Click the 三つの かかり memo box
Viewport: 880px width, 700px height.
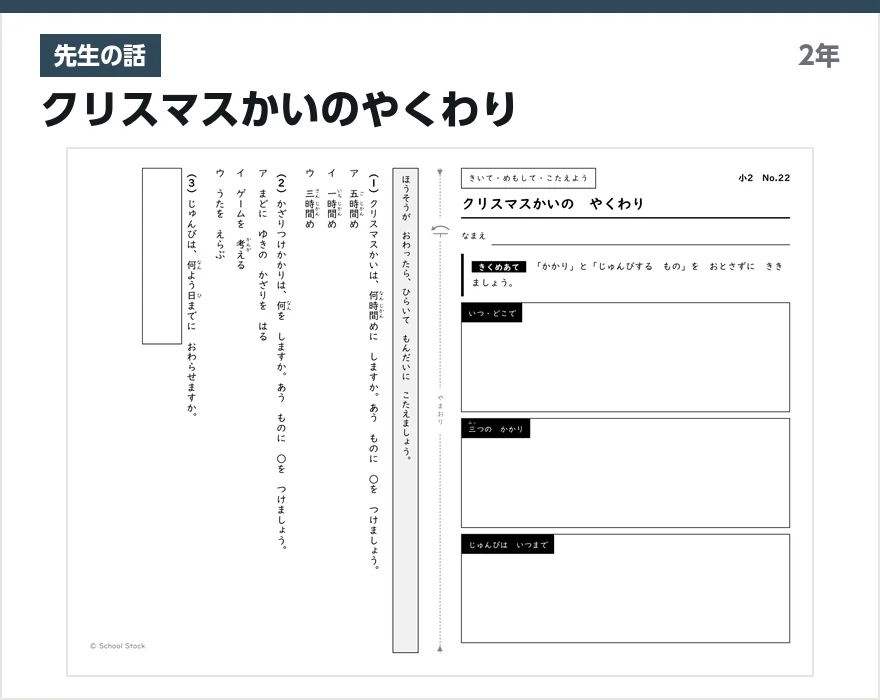625,473
